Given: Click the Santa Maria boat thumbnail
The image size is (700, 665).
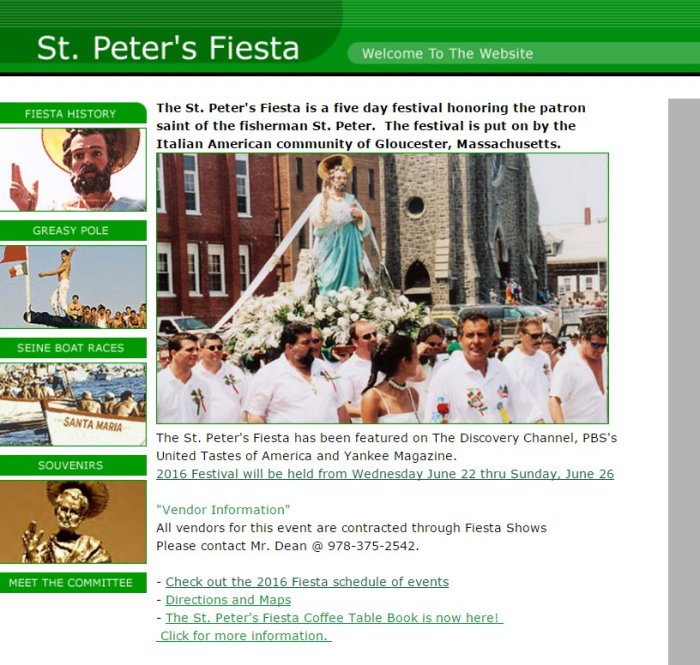Looking at the screenshot, I should pos(73,404).
